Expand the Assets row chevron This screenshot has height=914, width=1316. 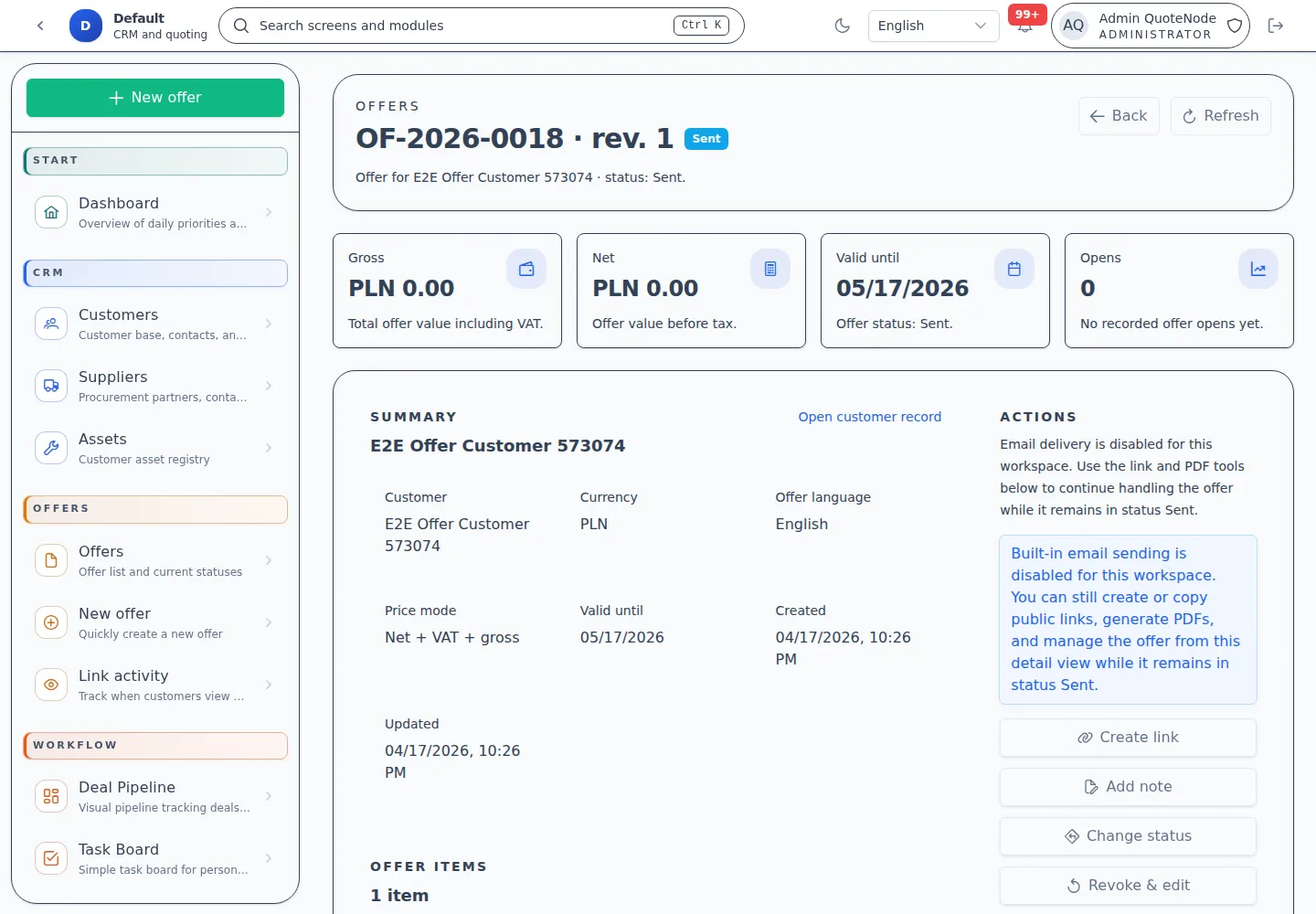(269, 448)
